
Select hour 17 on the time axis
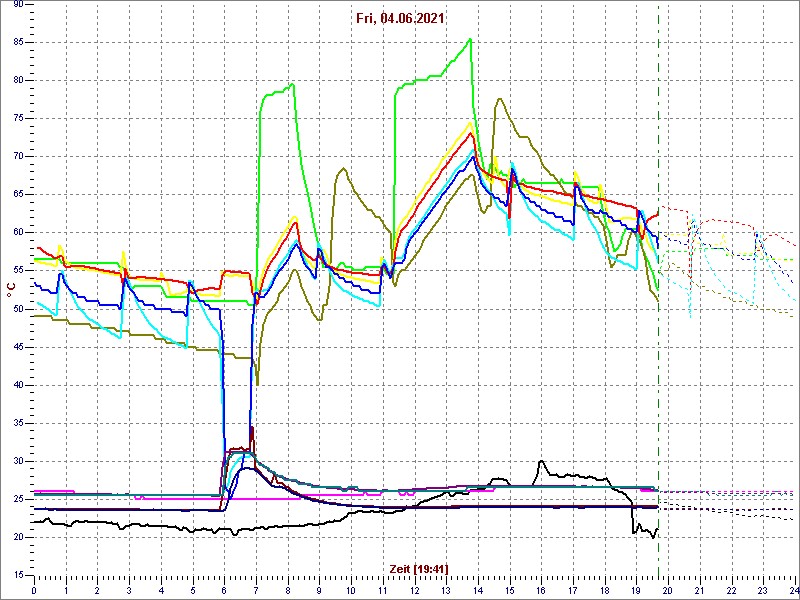[573, 590]
